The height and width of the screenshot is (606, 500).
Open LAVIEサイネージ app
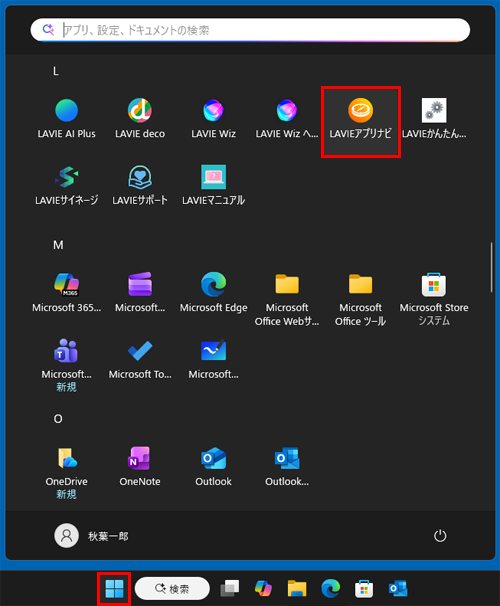pyautogui.click(x=66, y=186)
